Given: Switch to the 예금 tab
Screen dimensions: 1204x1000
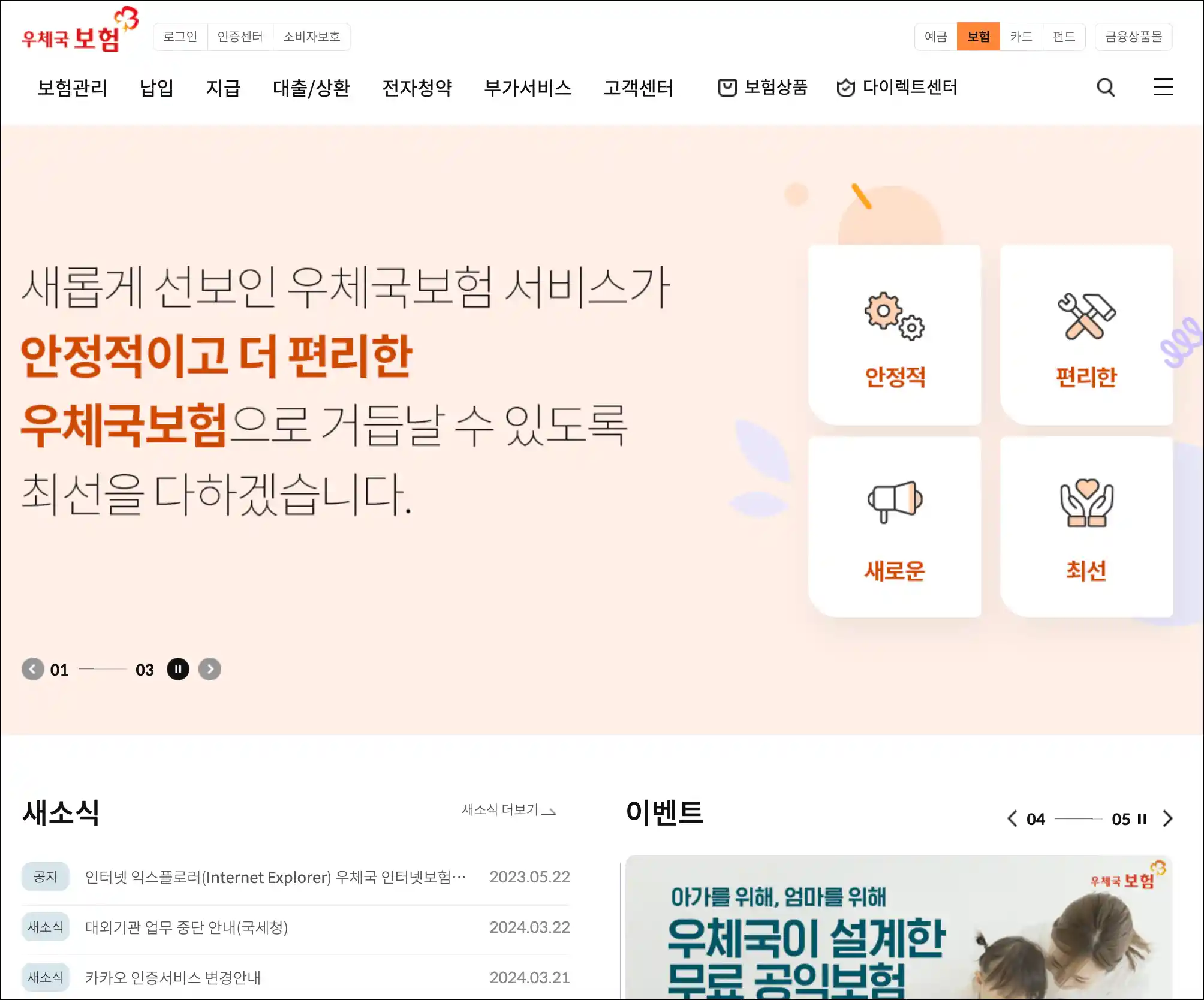Looking at the screenshot, I should pos(936,37).
